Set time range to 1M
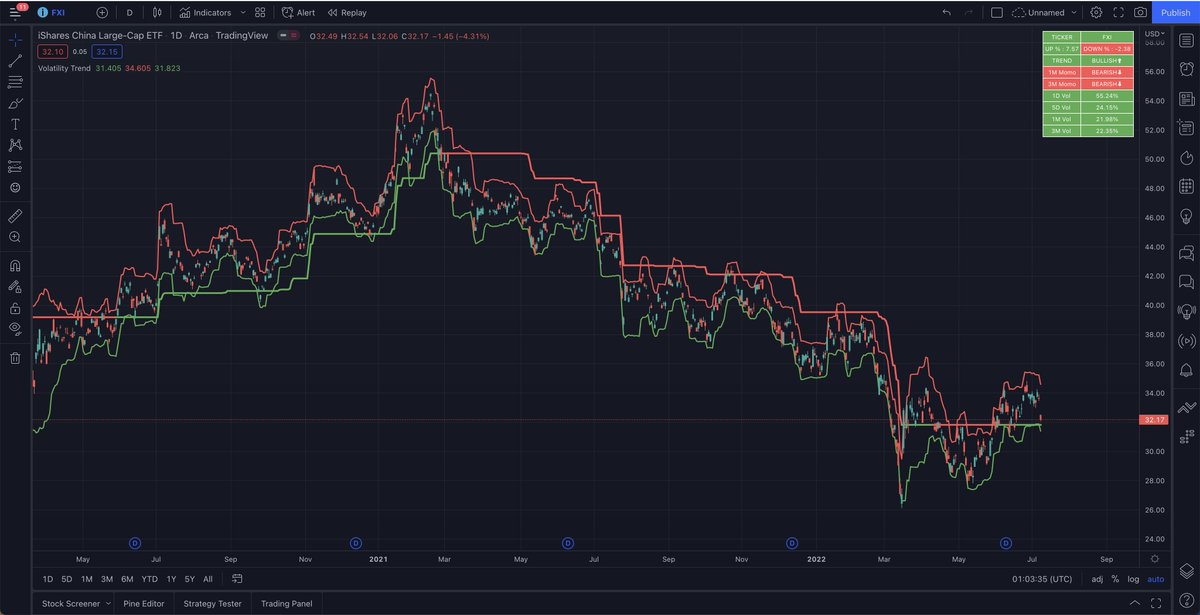This screenshot has width=1200, height=615. pos(86,579)
